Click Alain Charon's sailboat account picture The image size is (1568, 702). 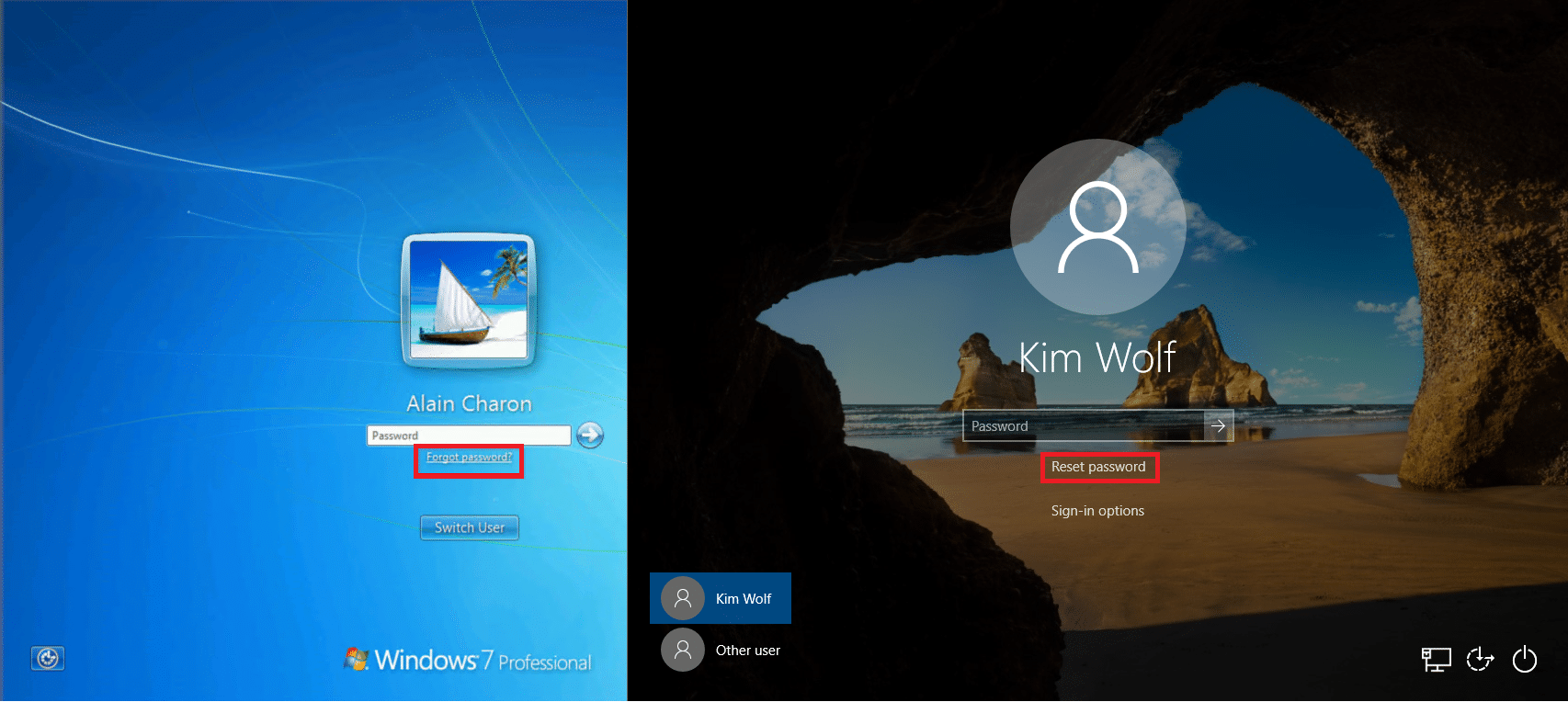point(469,300)
